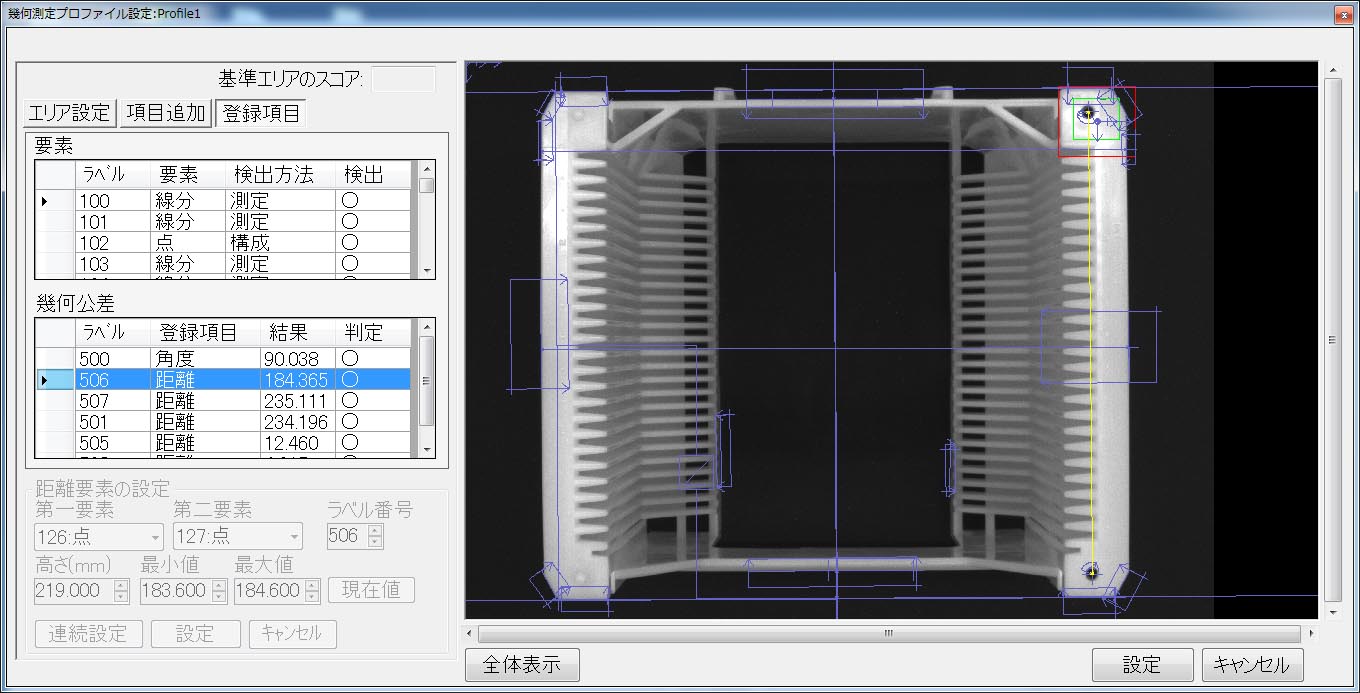Select the 登録項目 tab
This screenshot has height=693, width=1360.
click(261, 113)
